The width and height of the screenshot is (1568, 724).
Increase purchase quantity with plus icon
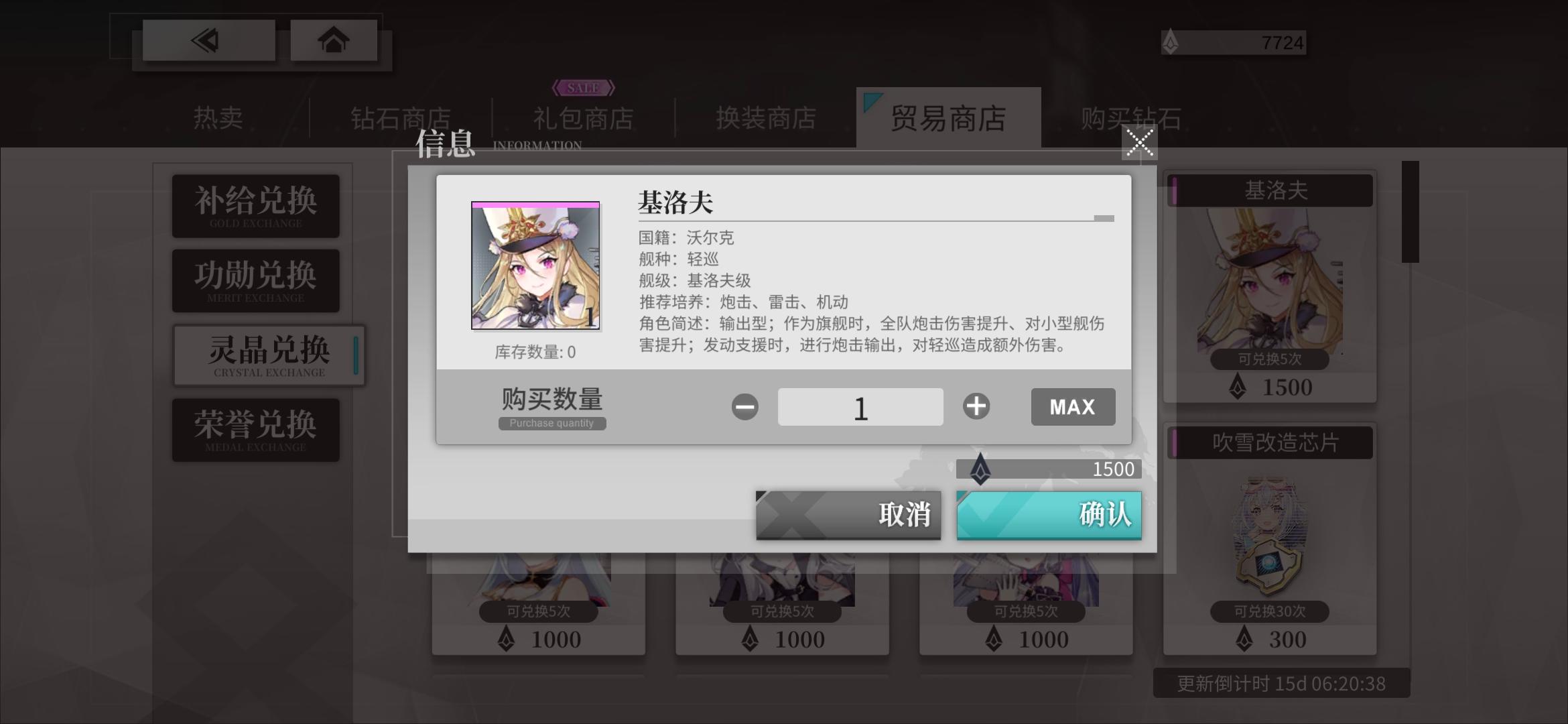pyautogui.click(x=976, y=406)
